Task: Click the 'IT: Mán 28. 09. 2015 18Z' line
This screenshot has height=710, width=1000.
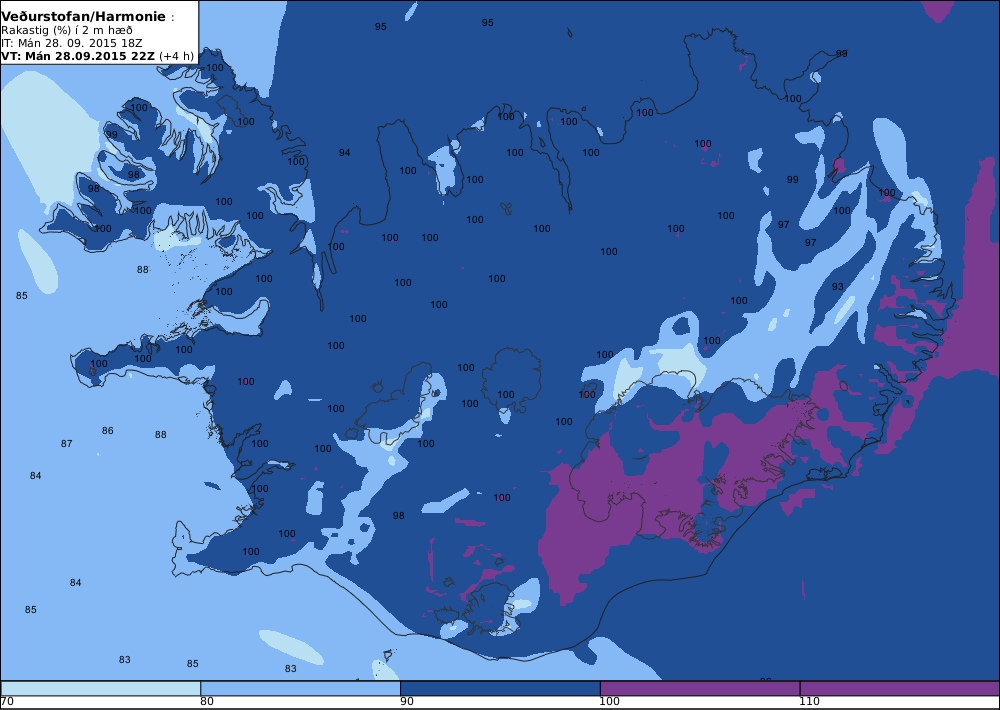Action: coord(71,43)
